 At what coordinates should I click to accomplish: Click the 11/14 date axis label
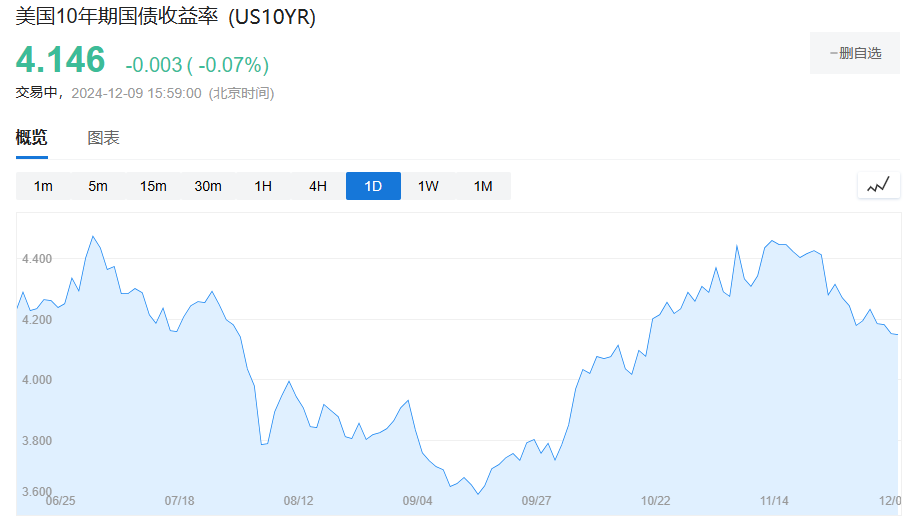point(774,500)
